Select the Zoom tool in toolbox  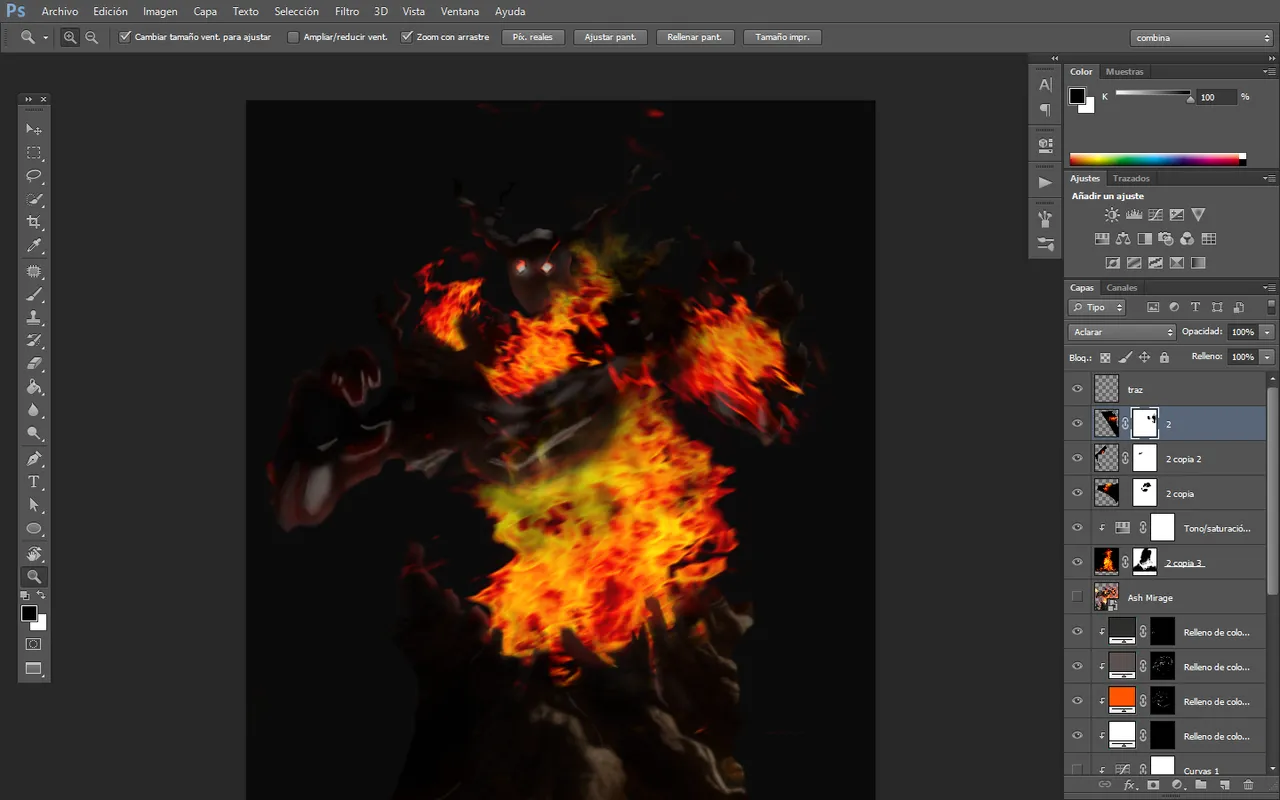click(x=34, y=577)
